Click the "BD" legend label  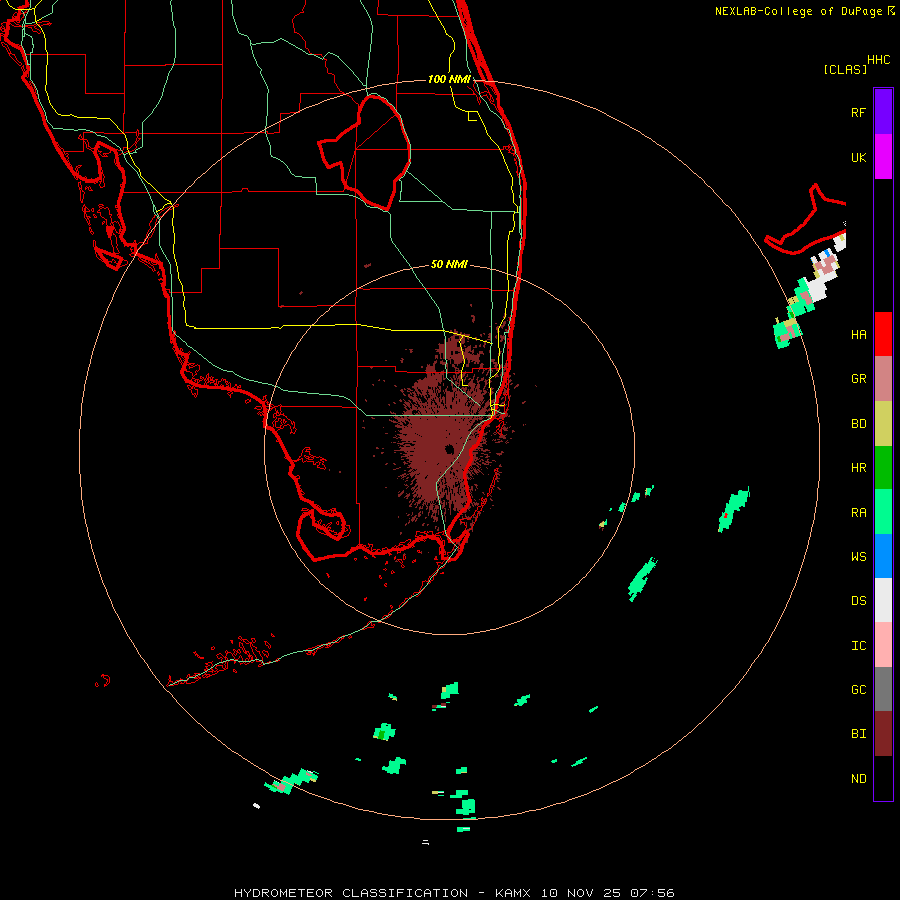pos(858,424)
